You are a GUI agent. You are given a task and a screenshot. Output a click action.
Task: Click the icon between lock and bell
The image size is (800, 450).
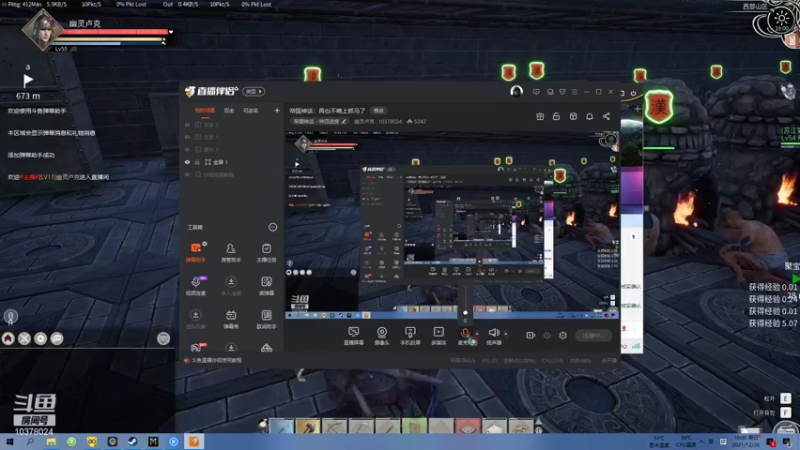coord(573,116)
